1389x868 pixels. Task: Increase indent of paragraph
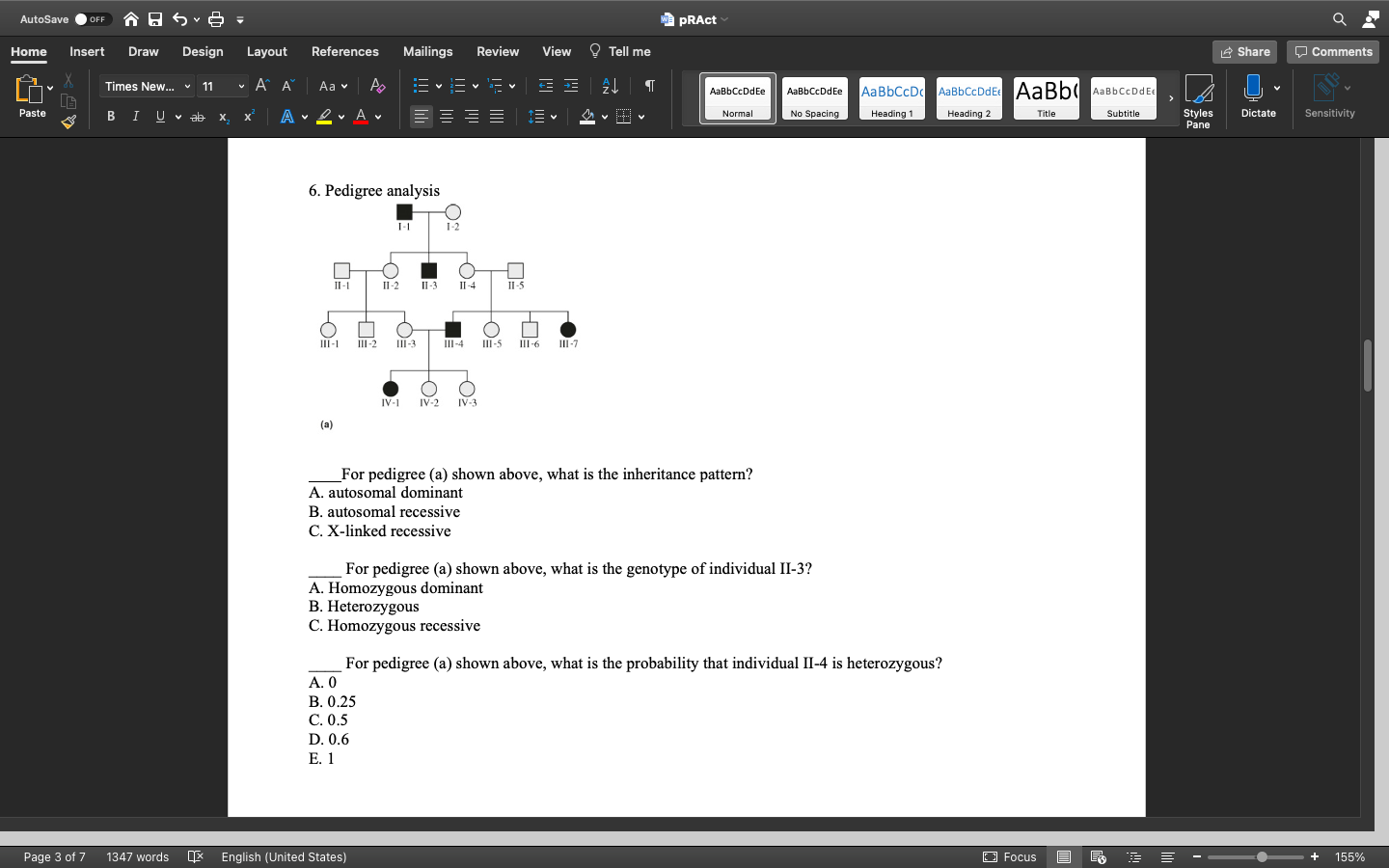click(x=571, y=86)
